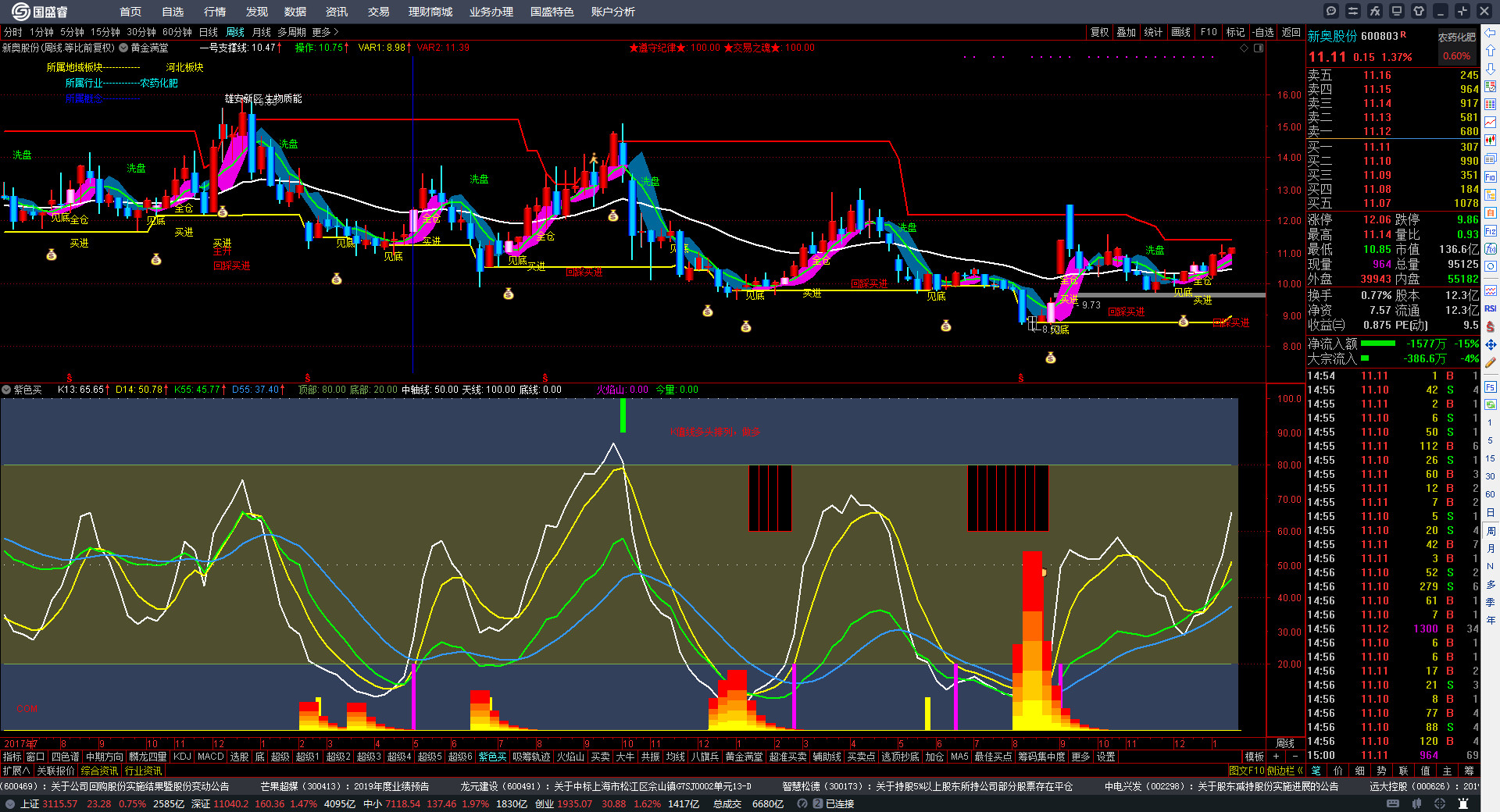1500x812 pixels.
Task: Click the 返回 back button
Action: [x=1291, y=32]
